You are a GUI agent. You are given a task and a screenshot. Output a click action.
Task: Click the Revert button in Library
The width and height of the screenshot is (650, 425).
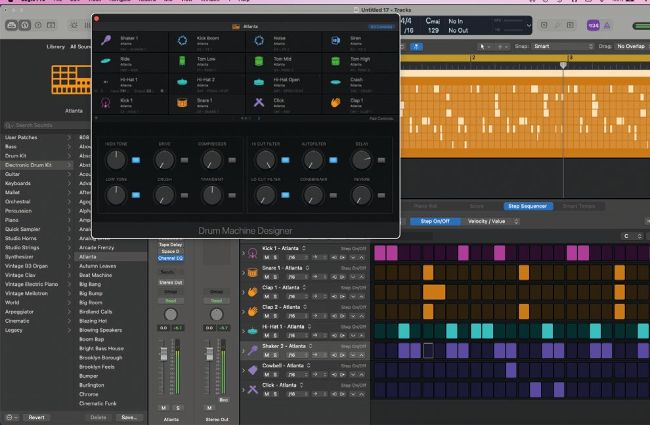click(x=36, y=418)
